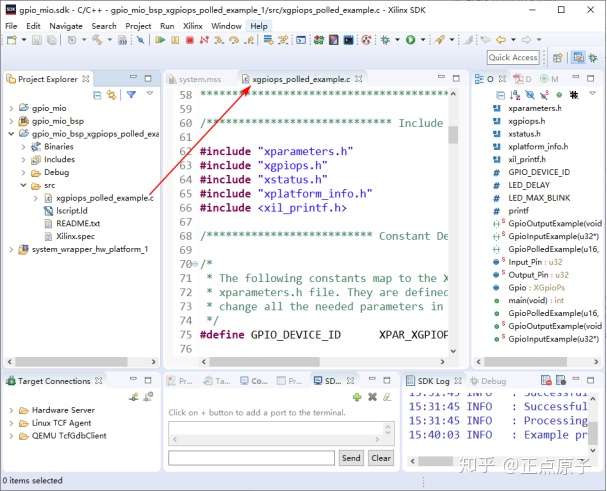
Task: Open the Xilinx menu
Action: 194,25
